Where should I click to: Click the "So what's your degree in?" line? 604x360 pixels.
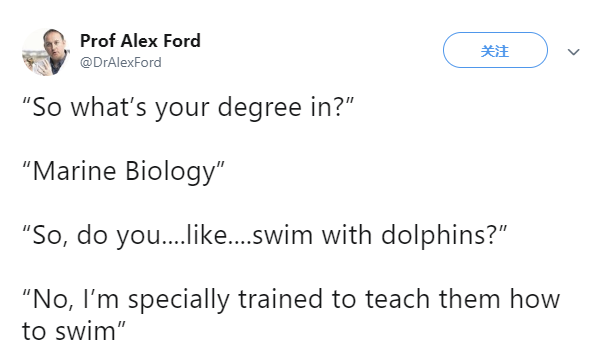pos(188,107)
